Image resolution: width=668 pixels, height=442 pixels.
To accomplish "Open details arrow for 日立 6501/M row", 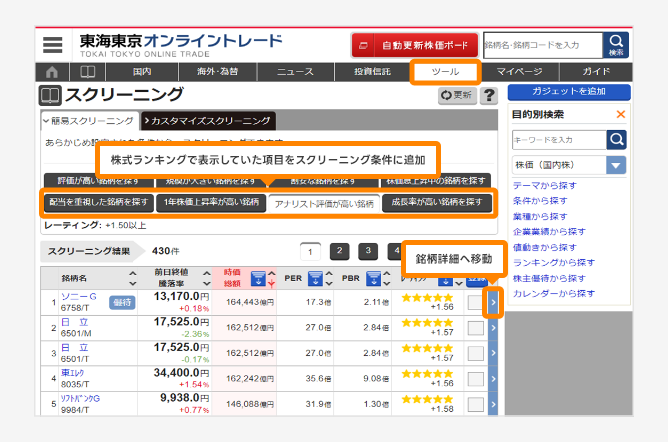I will click(493, 328).
